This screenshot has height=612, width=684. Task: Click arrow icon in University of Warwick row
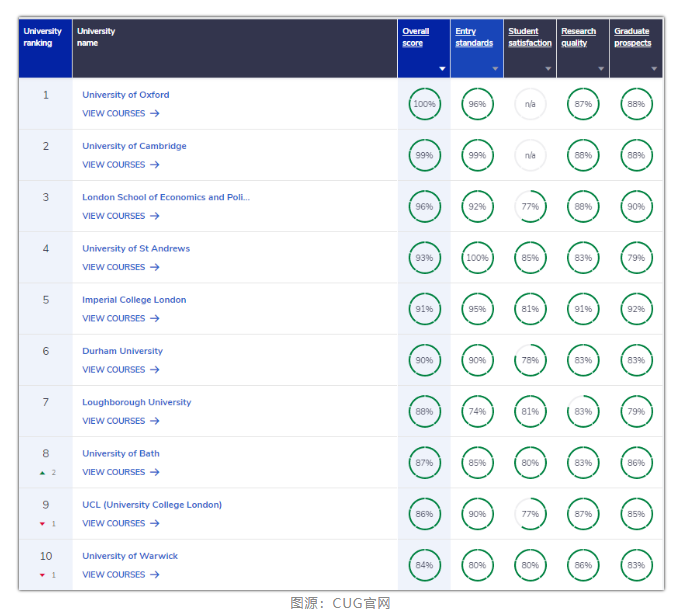[x=154, y=574]
